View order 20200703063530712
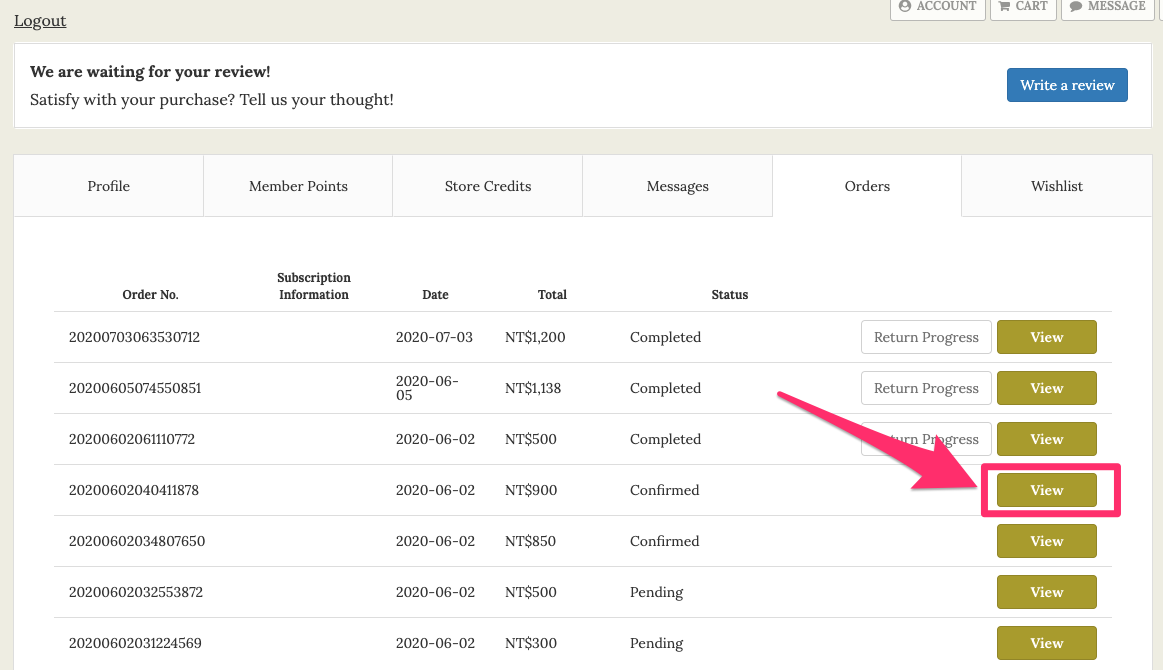 tap(1047, 337)
